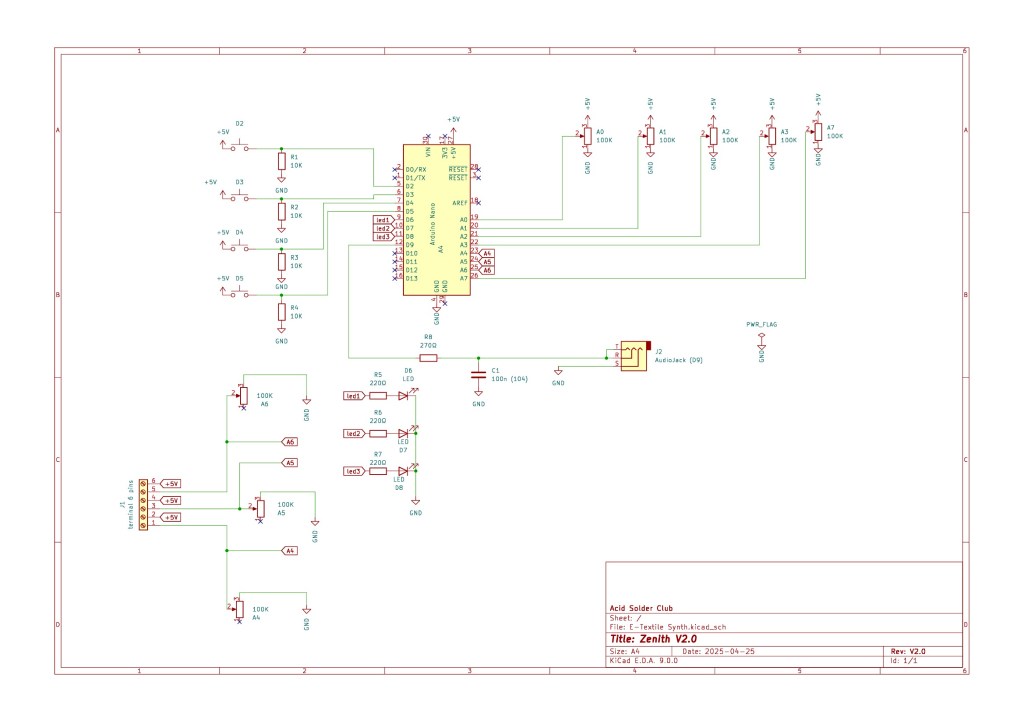Select the Title: Zenith V2.0 field
The image size is (1024, 723).
tap(654, 638)
